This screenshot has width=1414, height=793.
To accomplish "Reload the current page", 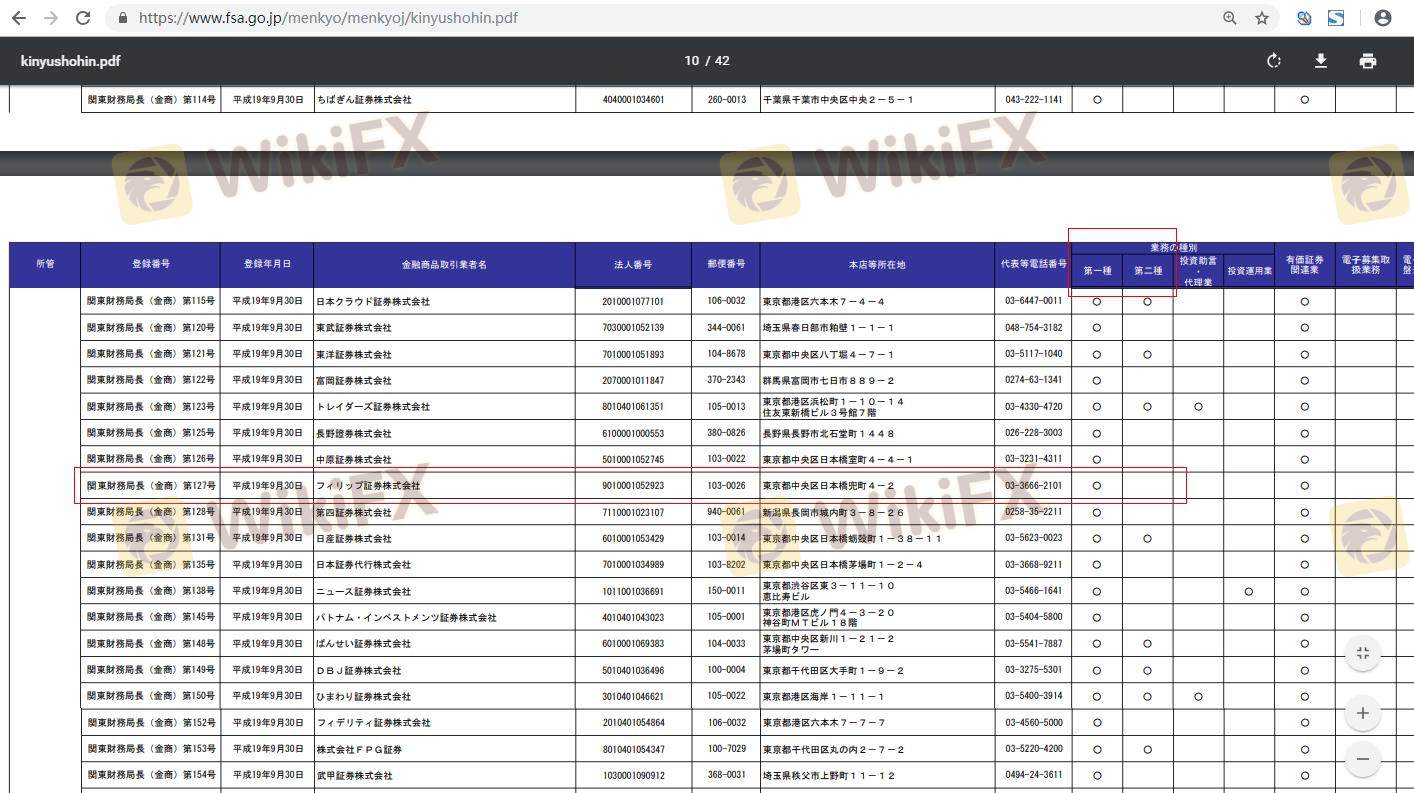I will tap(83, 18).
